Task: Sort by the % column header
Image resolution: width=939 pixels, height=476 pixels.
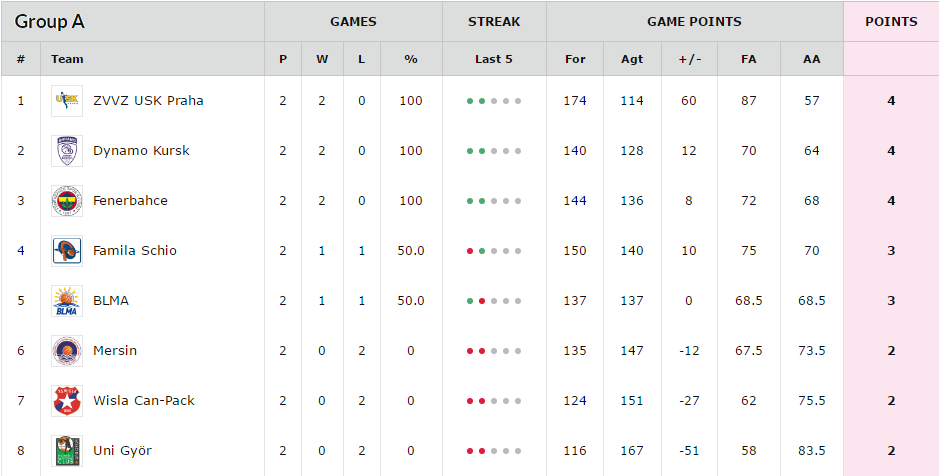Action: [411, 59]
